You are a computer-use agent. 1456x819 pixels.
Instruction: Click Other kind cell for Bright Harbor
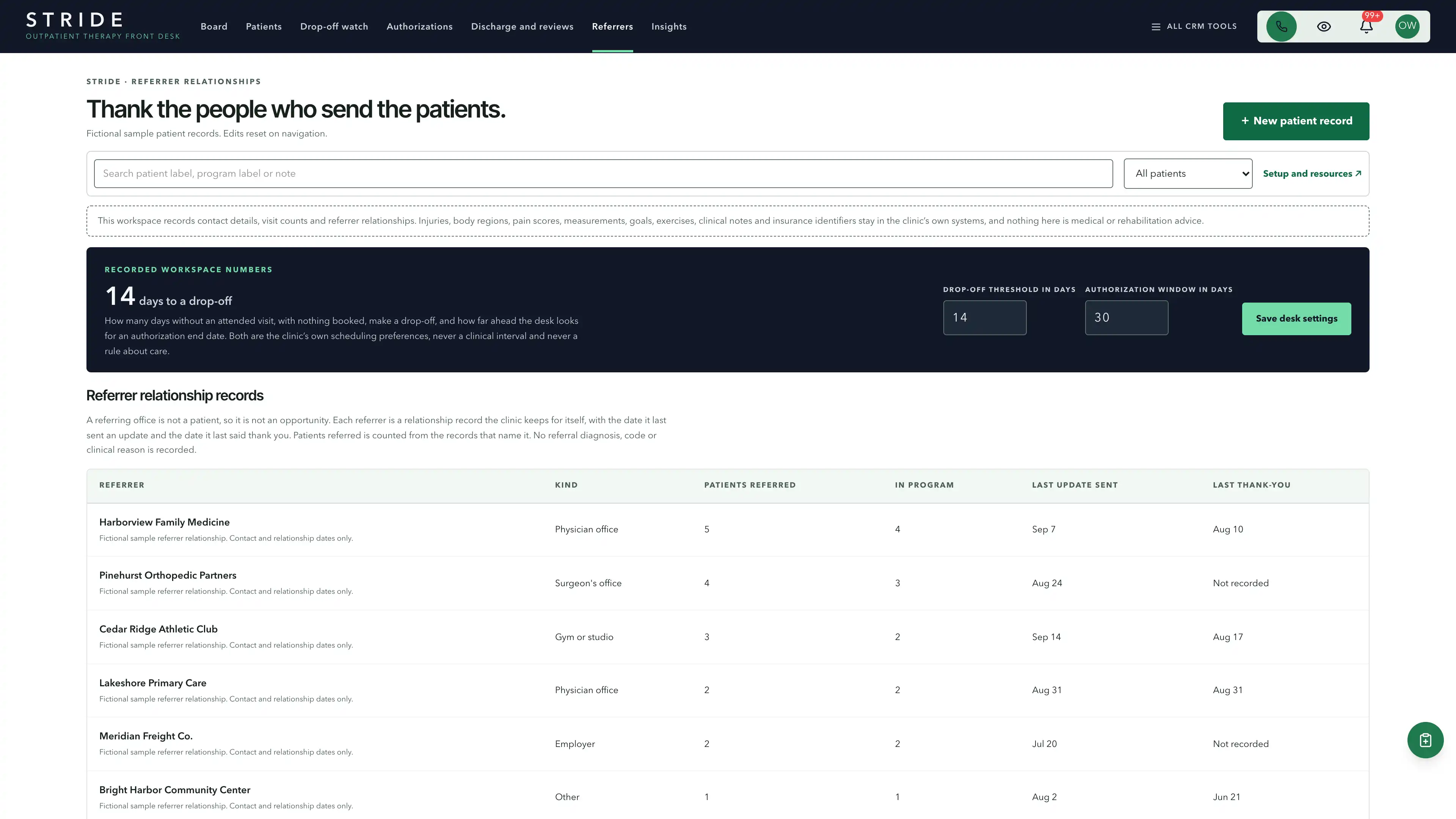click(567, 797)
